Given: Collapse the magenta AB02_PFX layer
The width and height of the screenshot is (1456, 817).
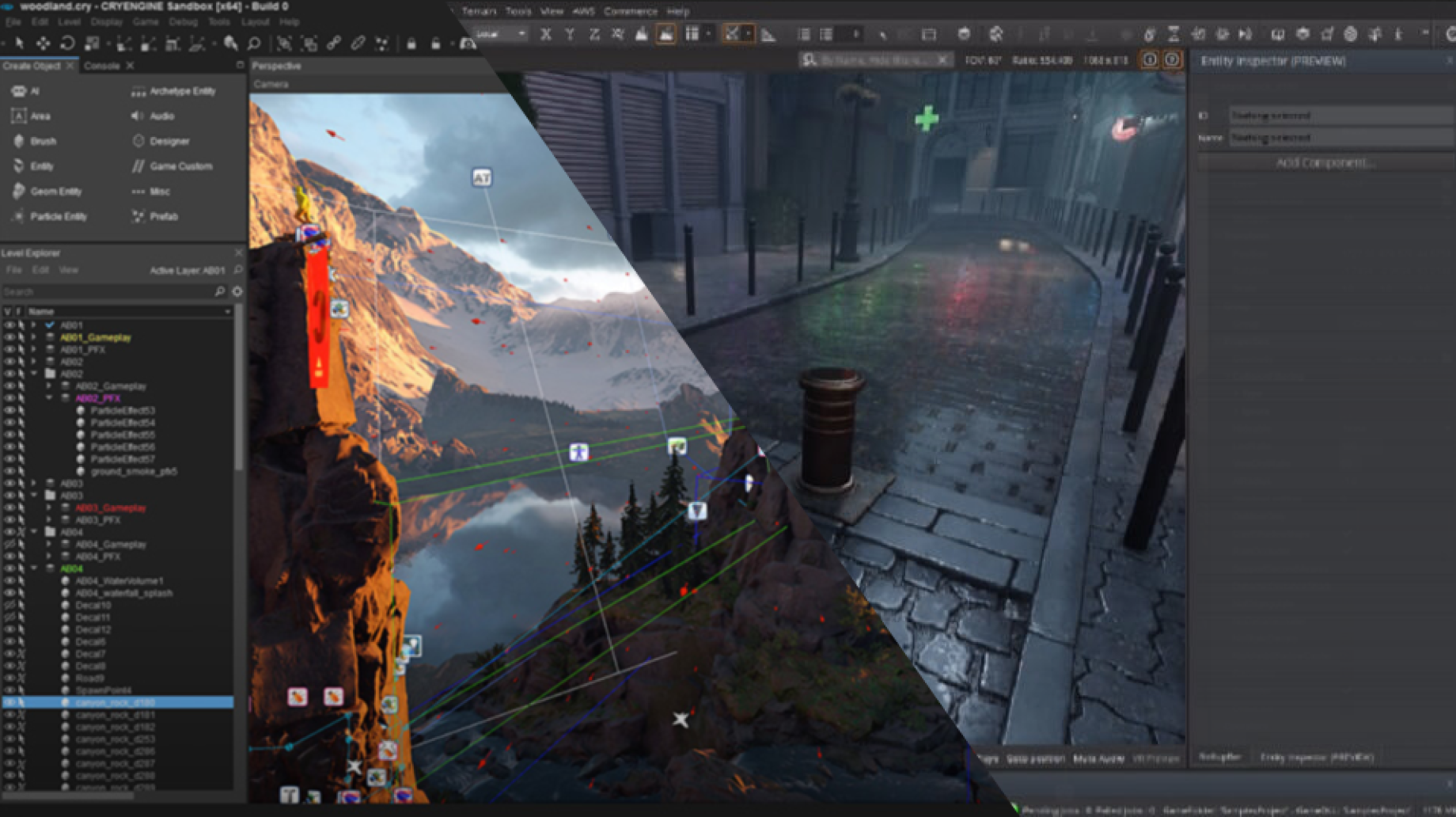Looking at the screenshot, I should pos(48,398).
